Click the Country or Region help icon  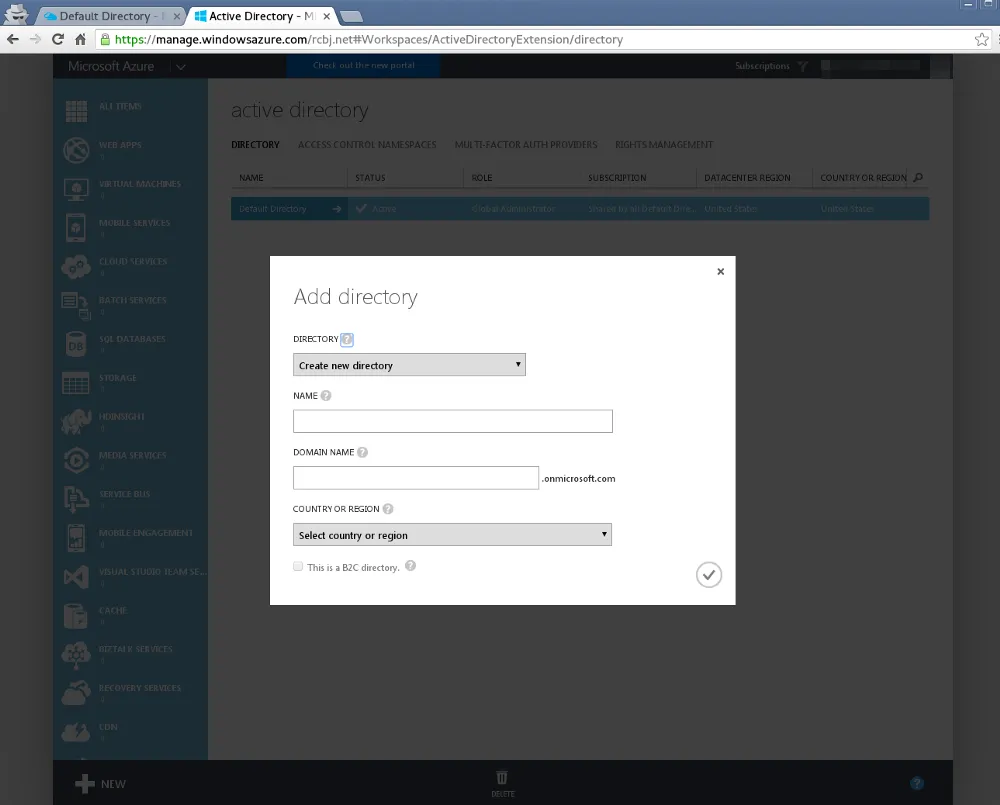click(x=388, y=509)
